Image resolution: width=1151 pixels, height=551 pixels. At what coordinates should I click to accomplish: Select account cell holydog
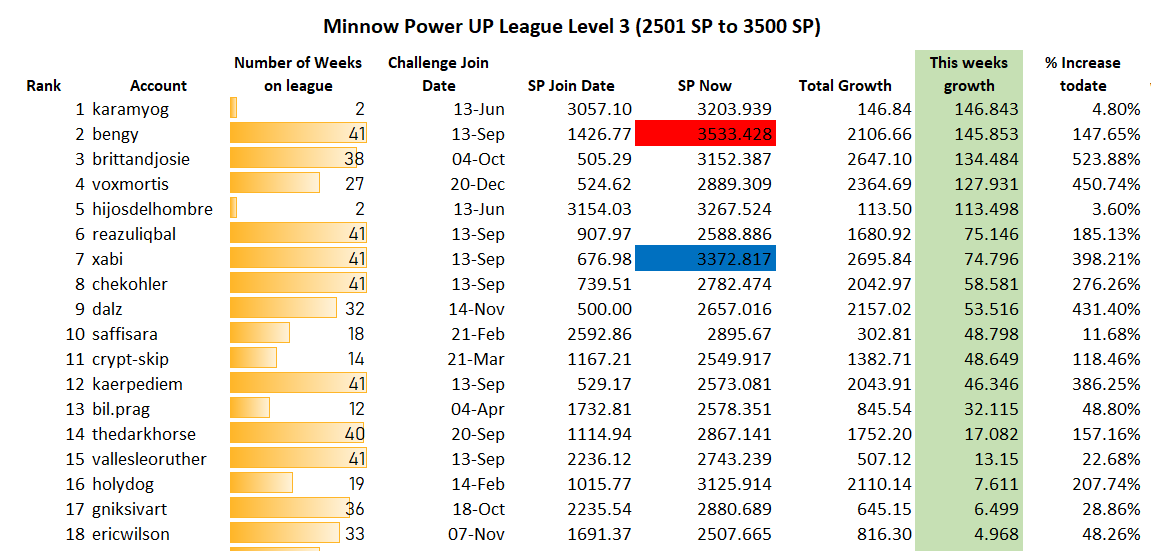click(x=123, y=484)
